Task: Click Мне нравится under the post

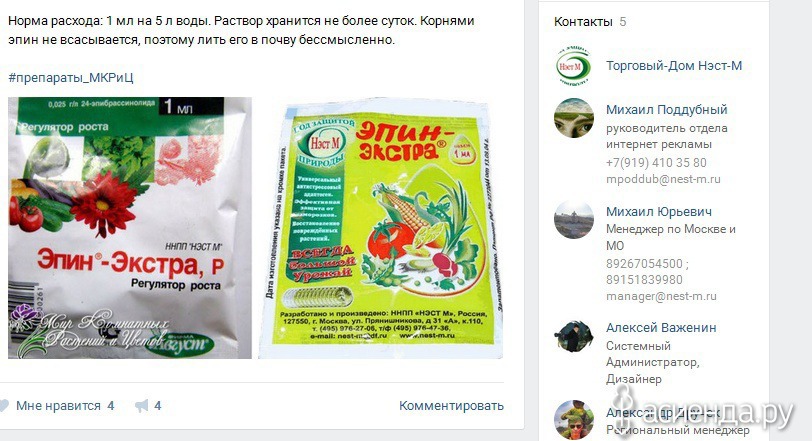Action: (x=58, y=406)
